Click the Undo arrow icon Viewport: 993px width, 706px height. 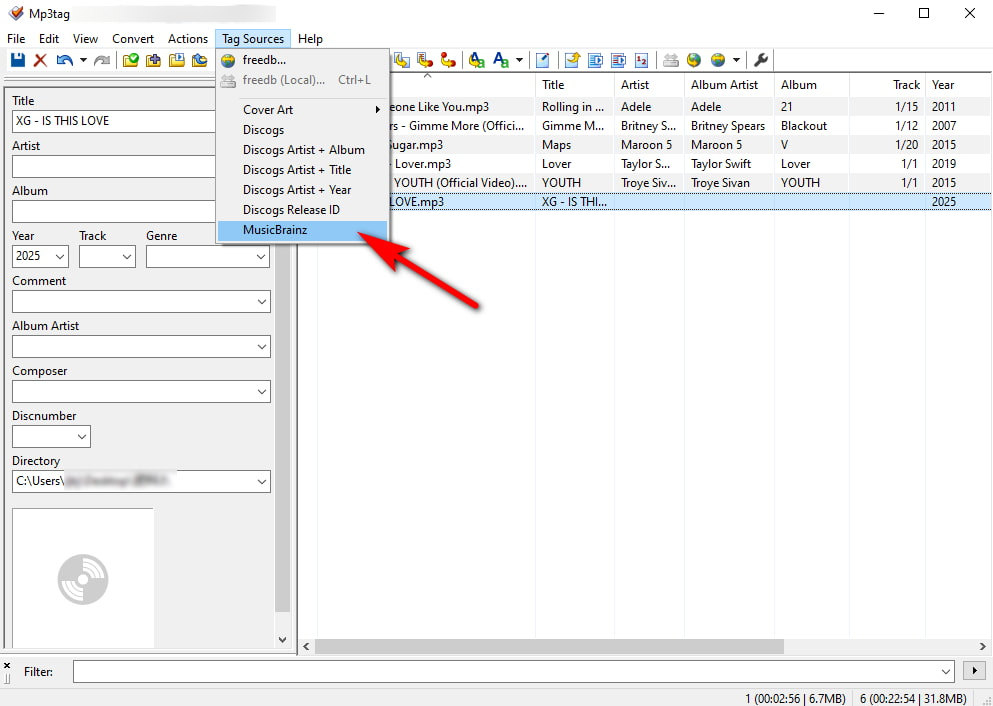[x=63, y=61]
